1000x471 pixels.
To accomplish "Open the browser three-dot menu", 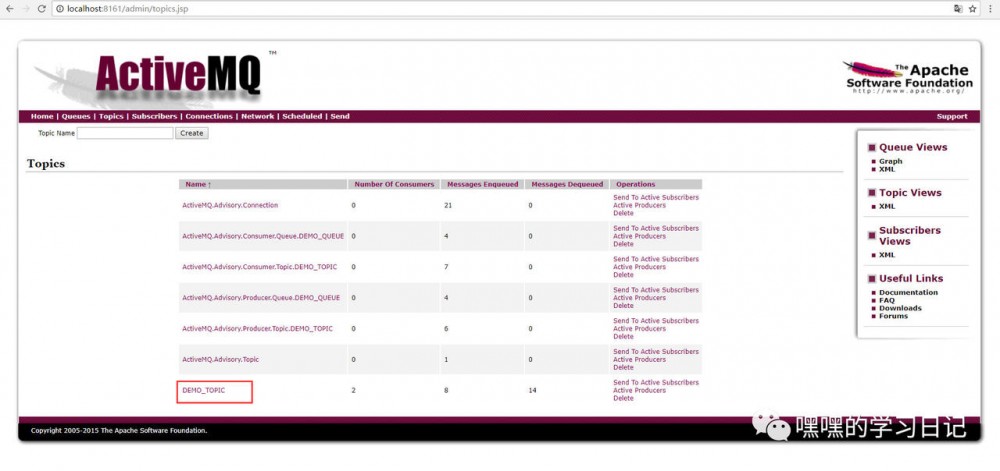I will tap(989, 9).
